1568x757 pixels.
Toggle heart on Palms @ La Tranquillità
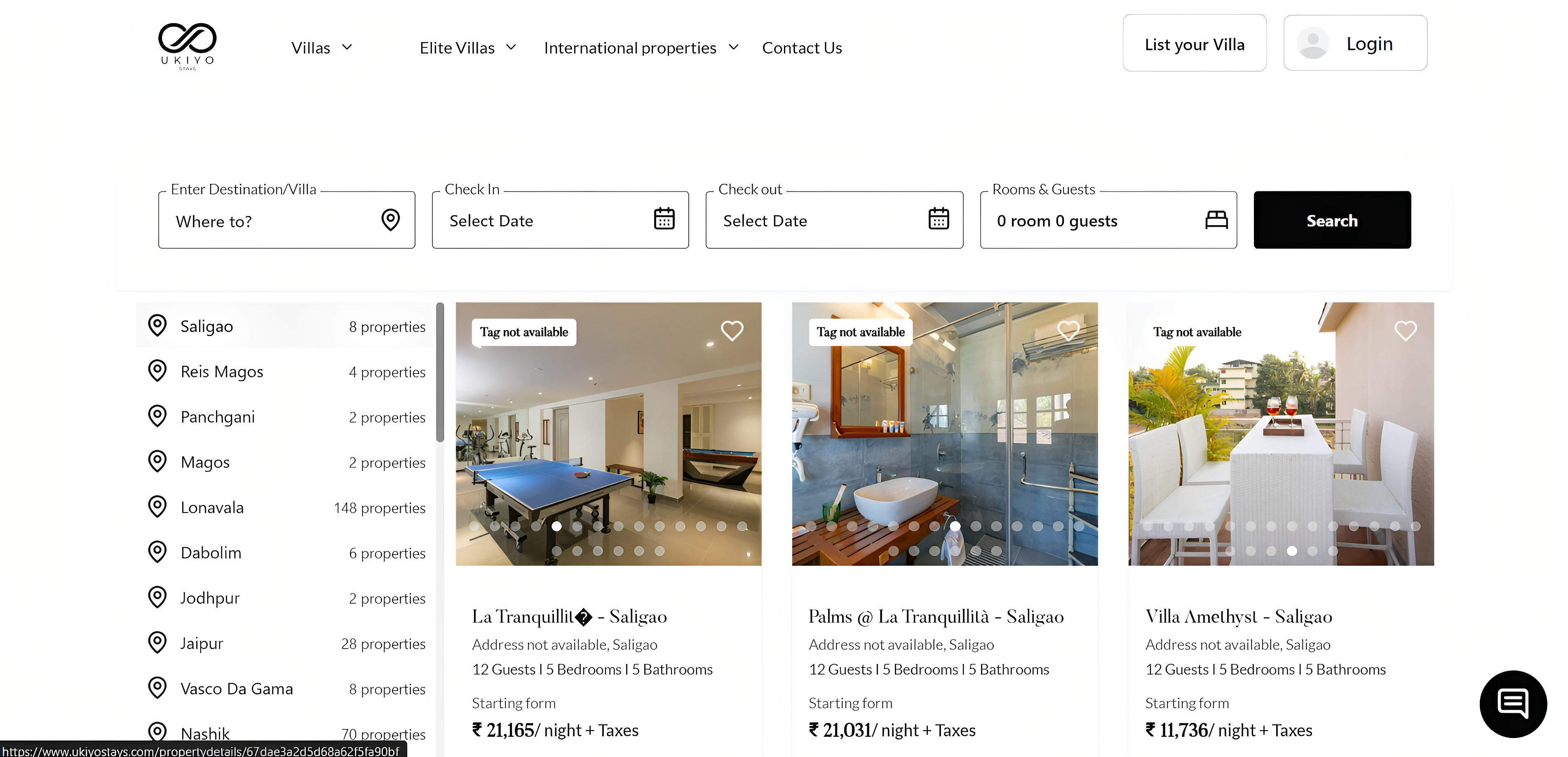[x=1068, y=331]
